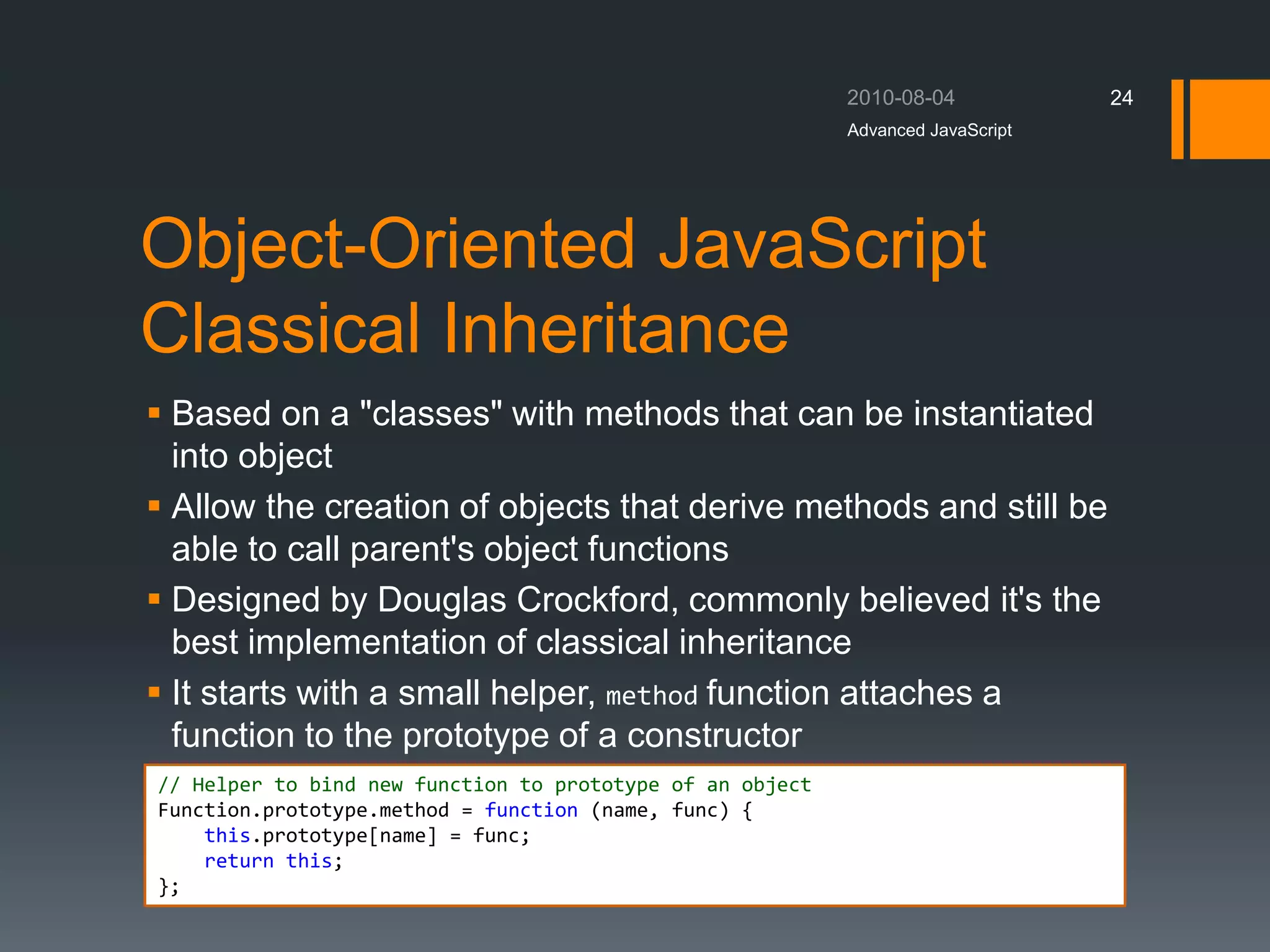Screen dimensions: 1270x952
Task: Click the bullet beside 'It starts with'
Action: point(154,692)
